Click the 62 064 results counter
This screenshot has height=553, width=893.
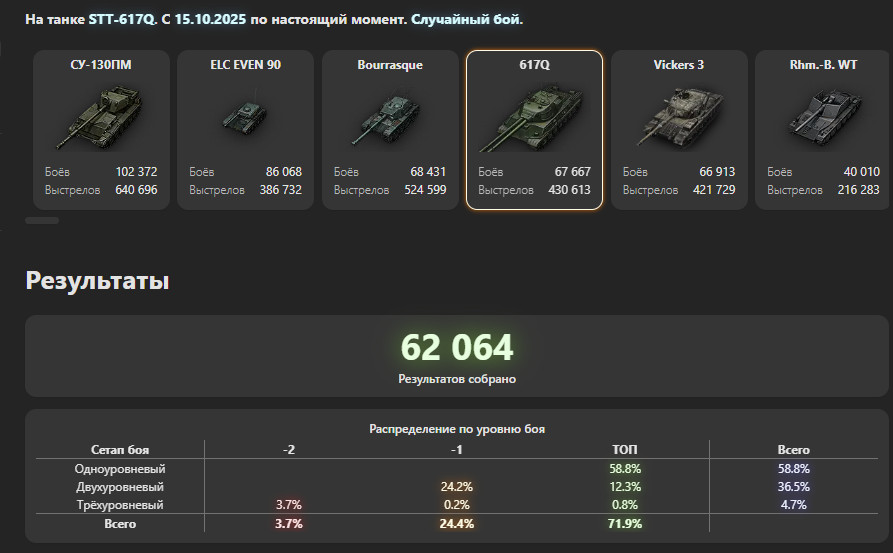pyautogui.click(x=457, y=347)
